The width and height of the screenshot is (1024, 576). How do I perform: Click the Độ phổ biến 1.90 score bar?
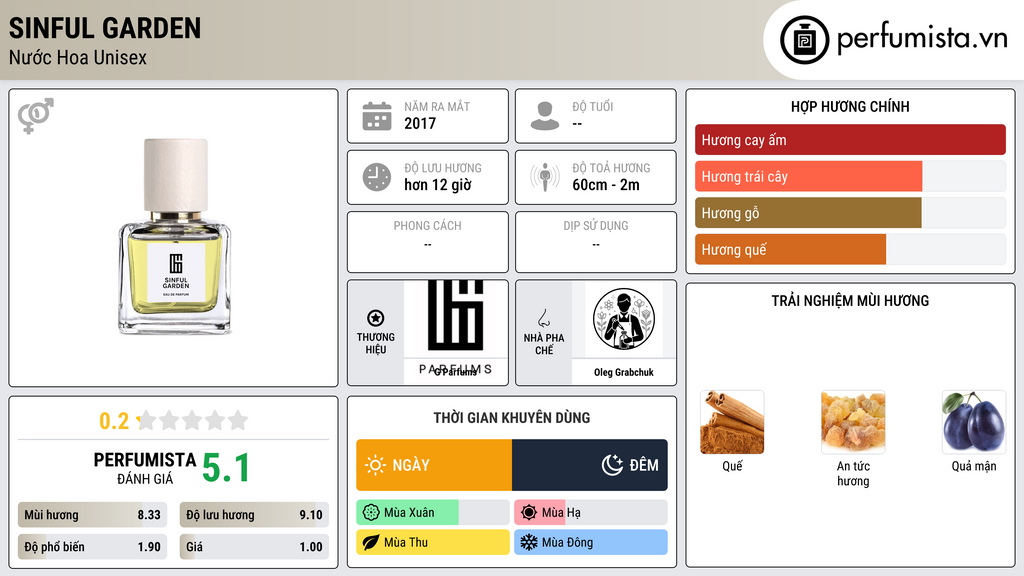(92, 547)
